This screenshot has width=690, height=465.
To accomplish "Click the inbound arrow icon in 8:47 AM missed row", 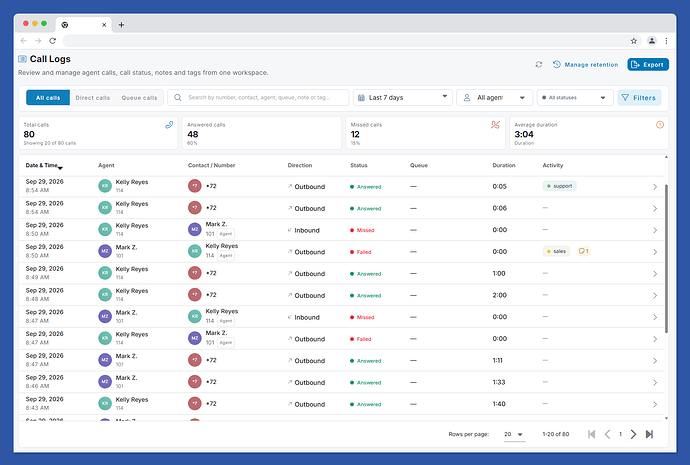I will tap(290, 317).
